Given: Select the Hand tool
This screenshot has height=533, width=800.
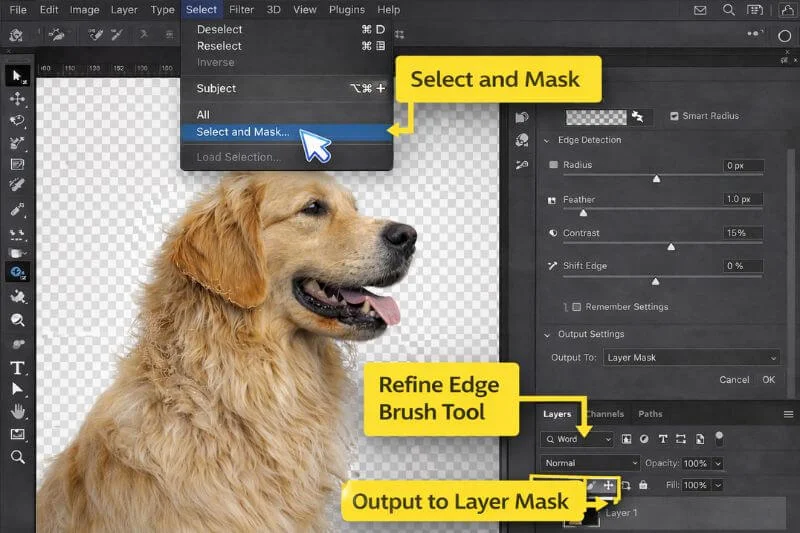Looking at the screenshot, I should click(17, 411).
